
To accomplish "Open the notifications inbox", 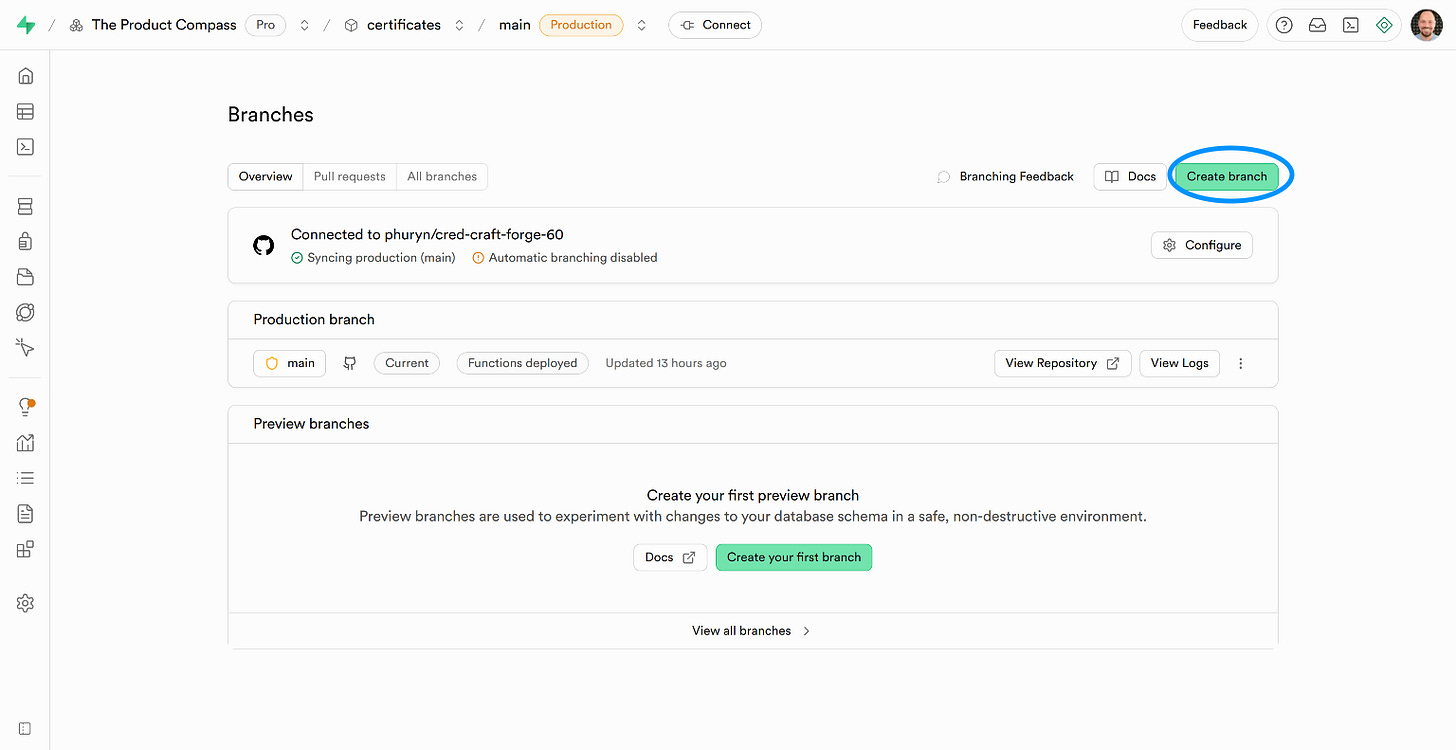I will coord(1317,24).
